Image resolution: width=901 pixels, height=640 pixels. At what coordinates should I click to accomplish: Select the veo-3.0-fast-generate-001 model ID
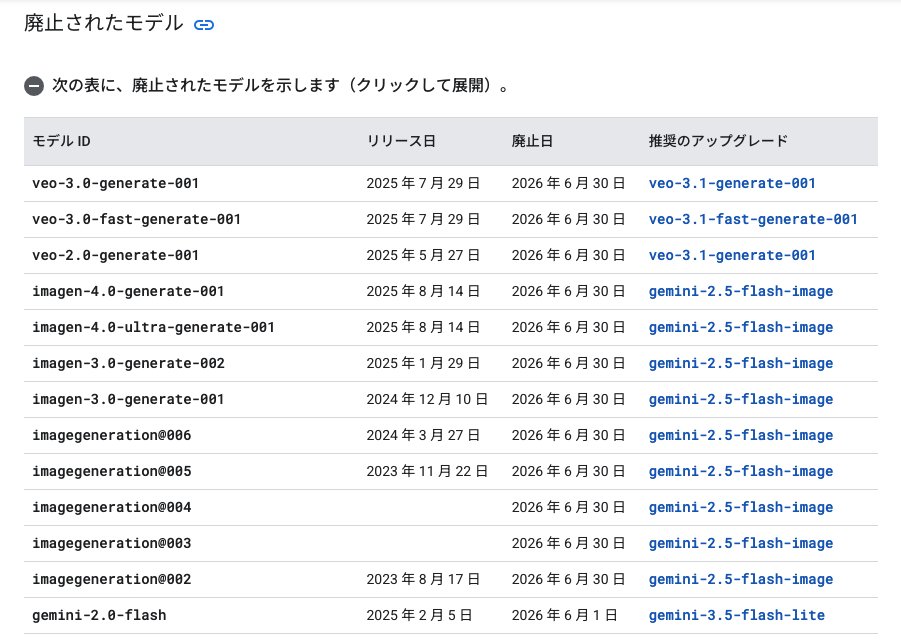point(136,219)
